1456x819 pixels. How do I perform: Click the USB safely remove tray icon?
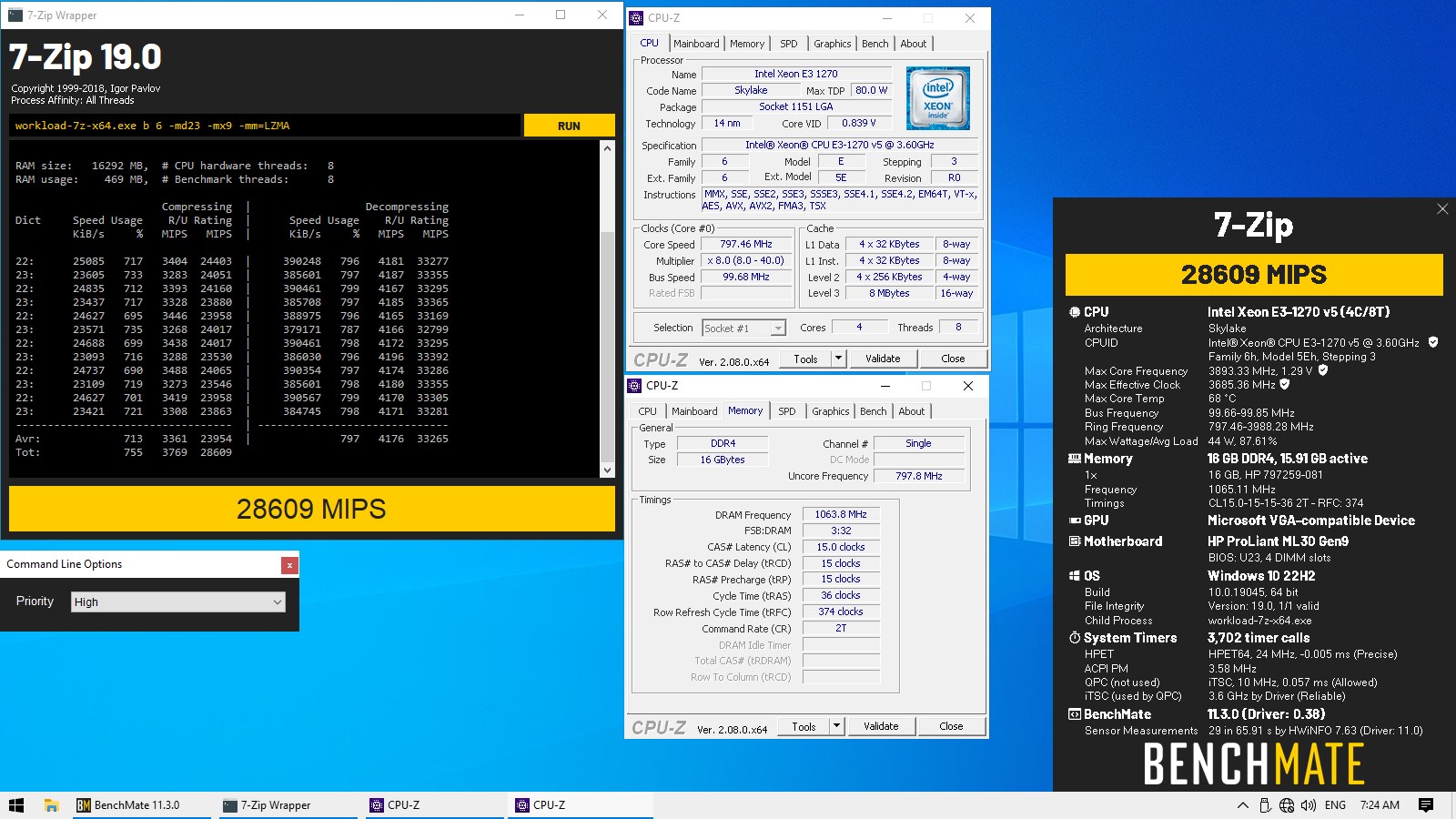pos(1265,805)
